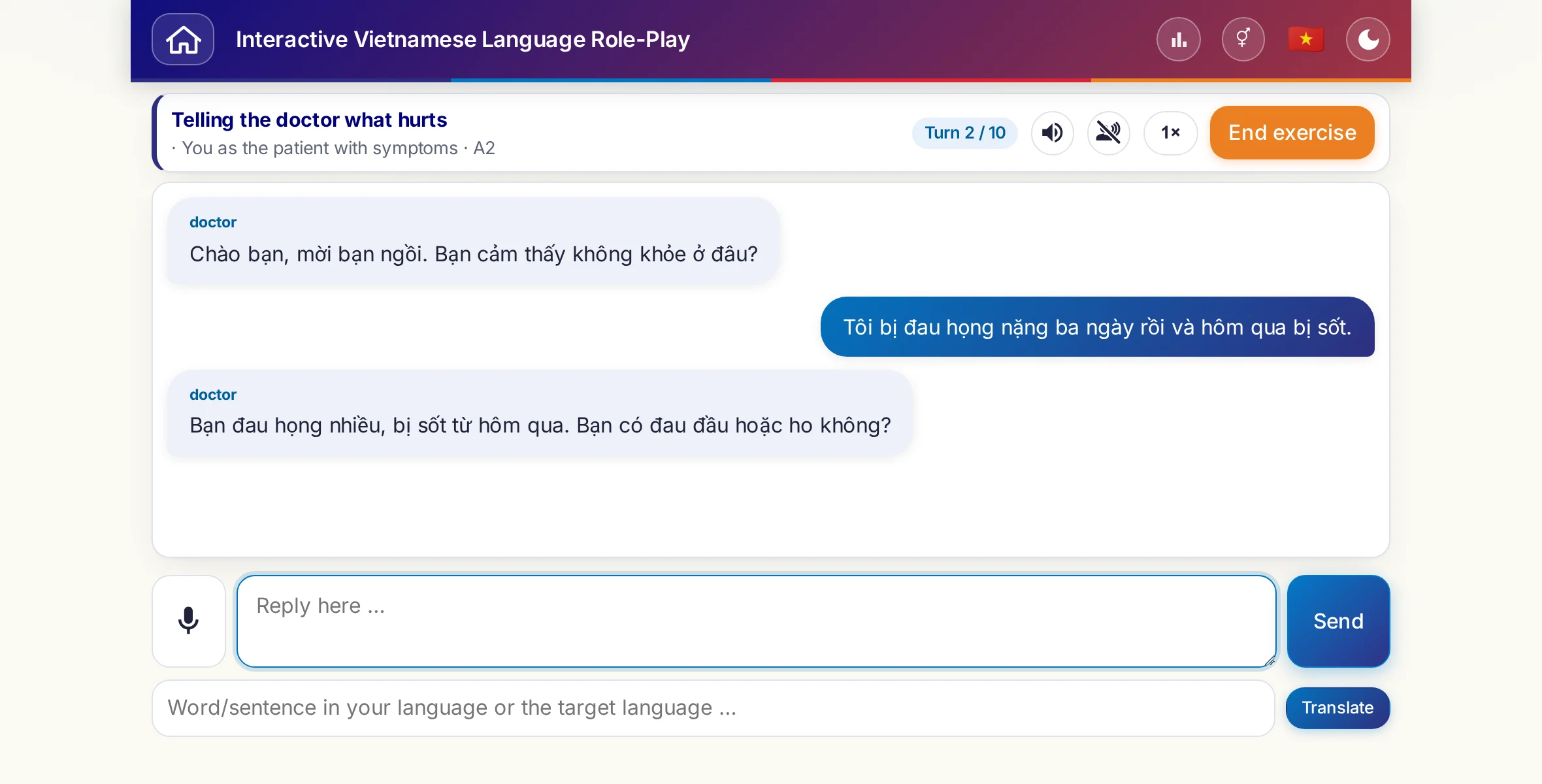Start voice input with microphone icon

point(189,621)
